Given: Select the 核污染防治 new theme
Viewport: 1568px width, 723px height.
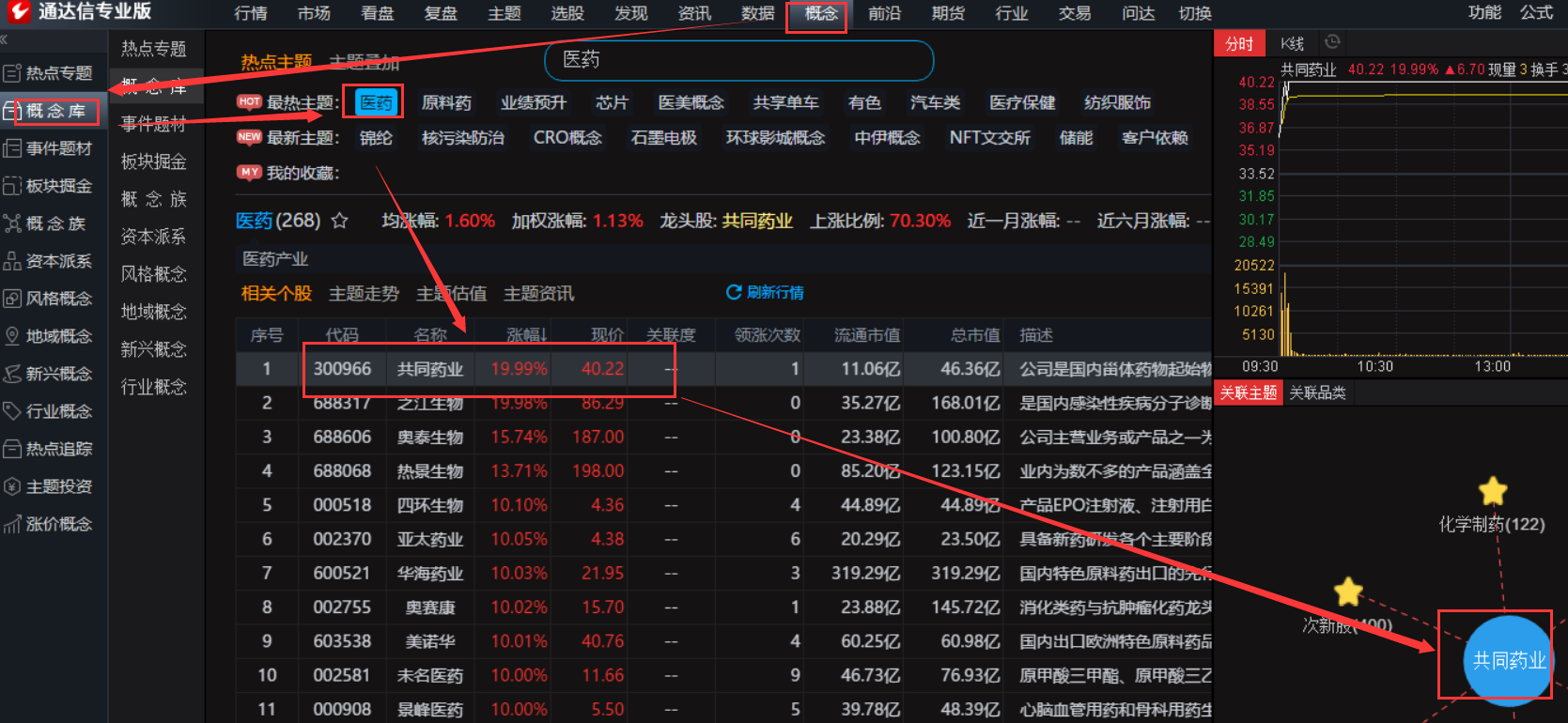Looking at the screenshot, I should (463, 138).
